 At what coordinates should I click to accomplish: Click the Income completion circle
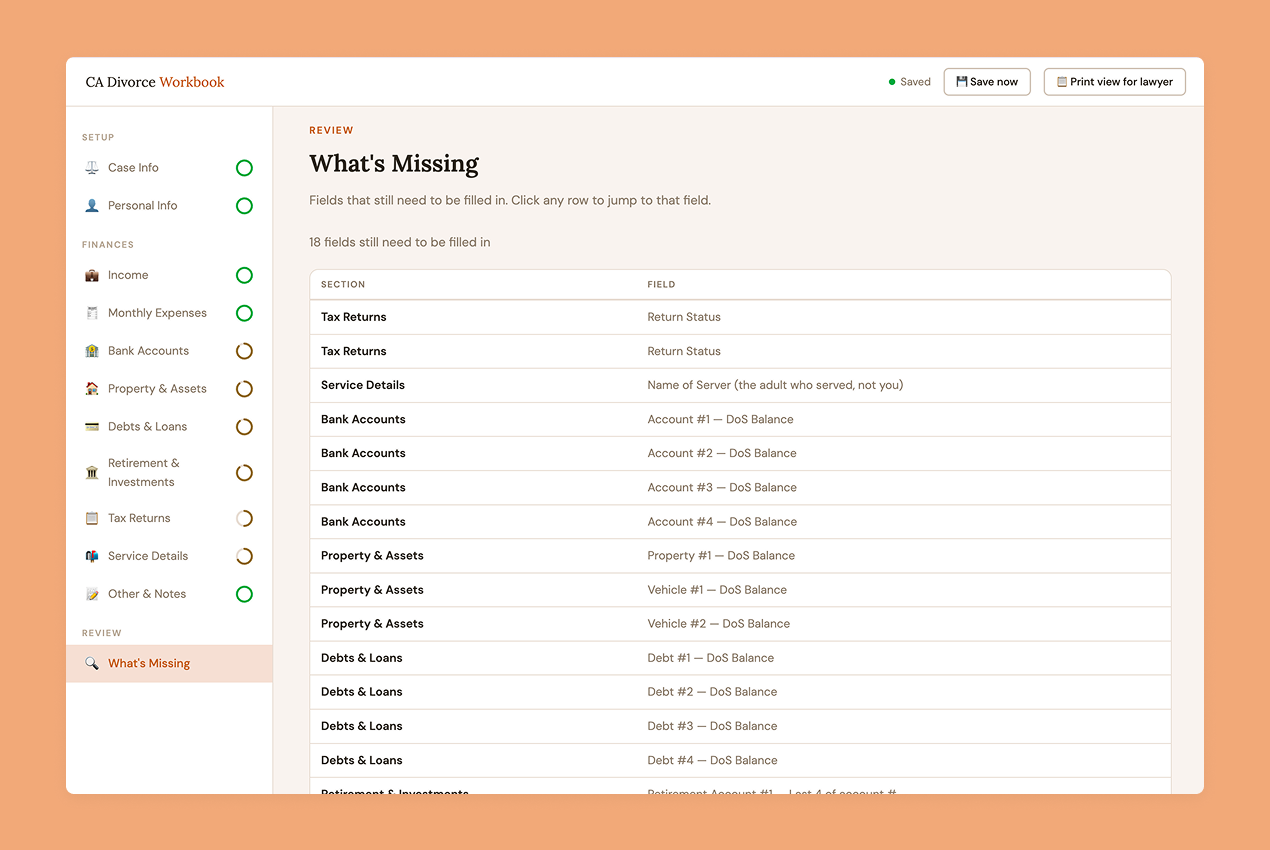pyautogui.click(x=244, y=275)
